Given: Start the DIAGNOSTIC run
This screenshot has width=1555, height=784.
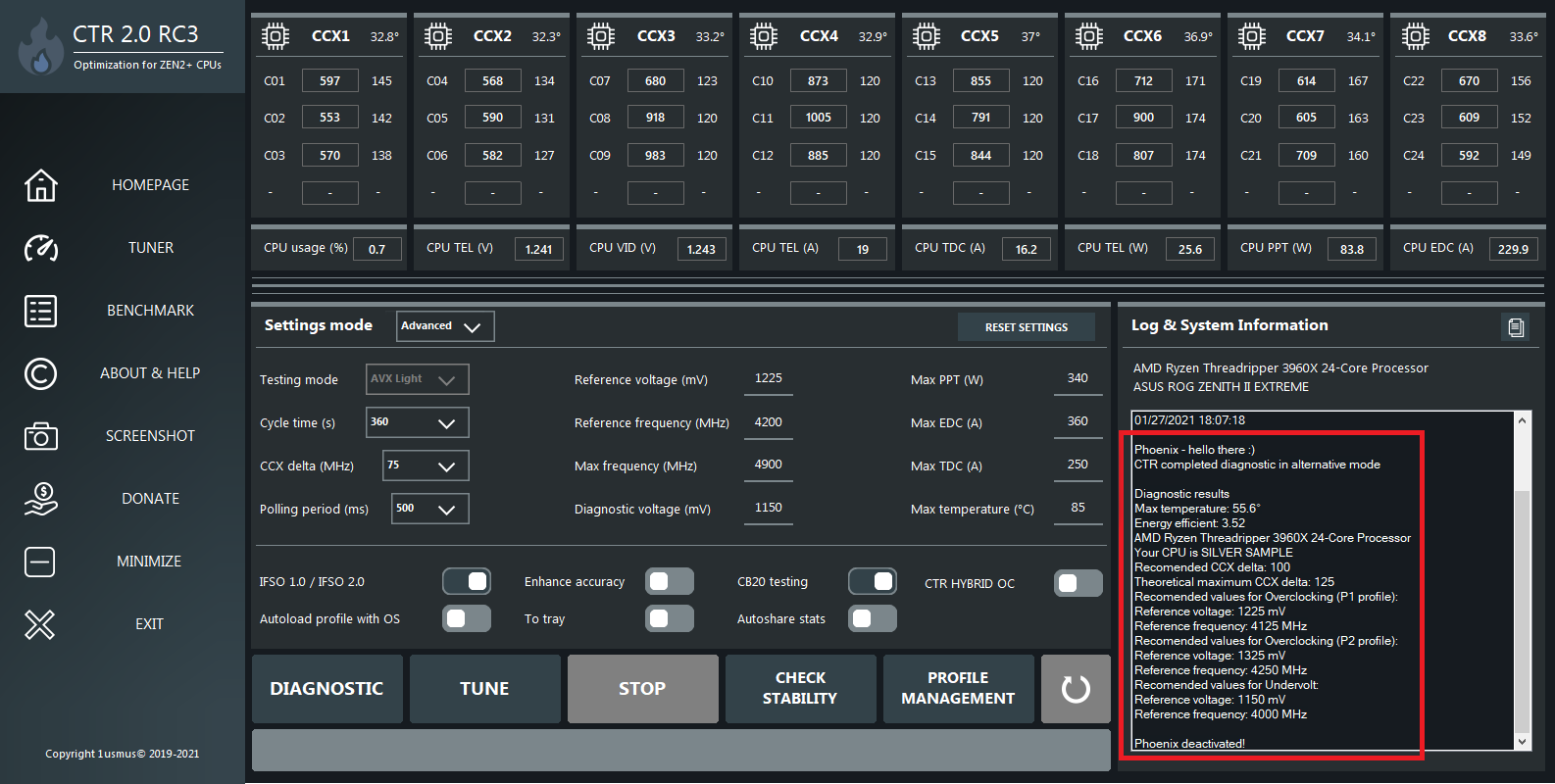Looking at the screenshot, I should 326,689.
